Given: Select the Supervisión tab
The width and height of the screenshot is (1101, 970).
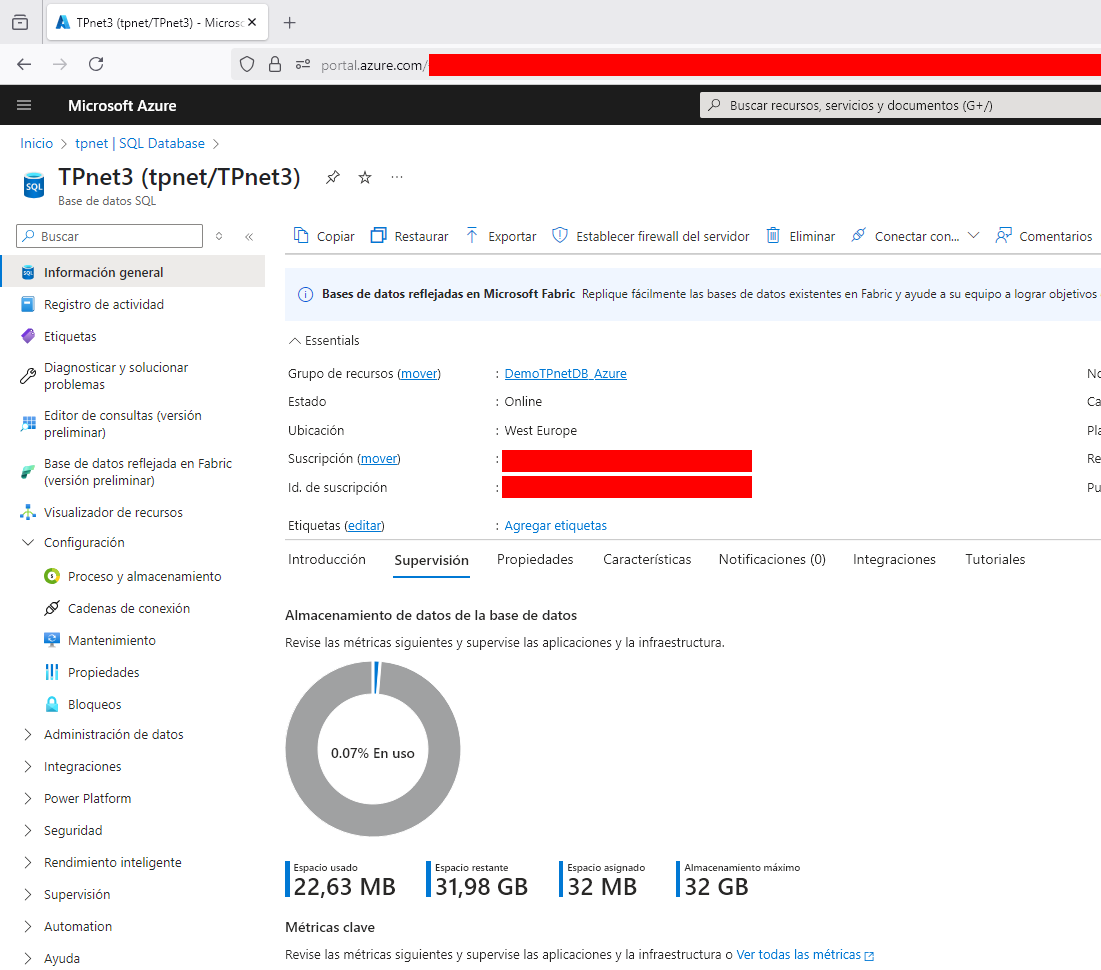Looking at the screenshot, I should coord(431,560).
